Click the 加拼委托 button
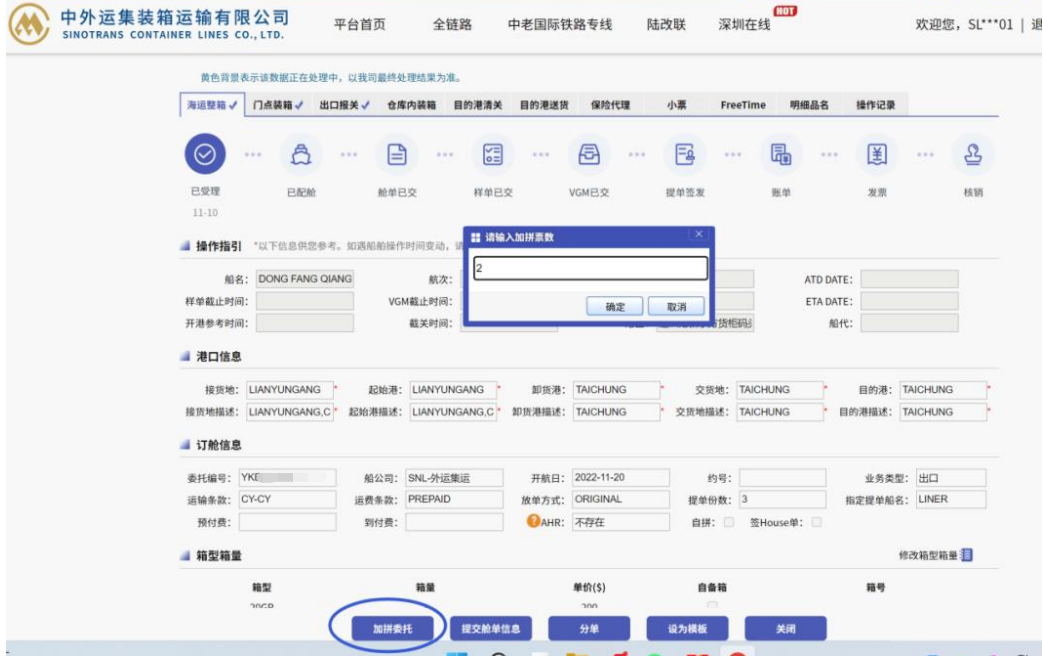This screenshot has height=656, width=1043. (392, 628)
